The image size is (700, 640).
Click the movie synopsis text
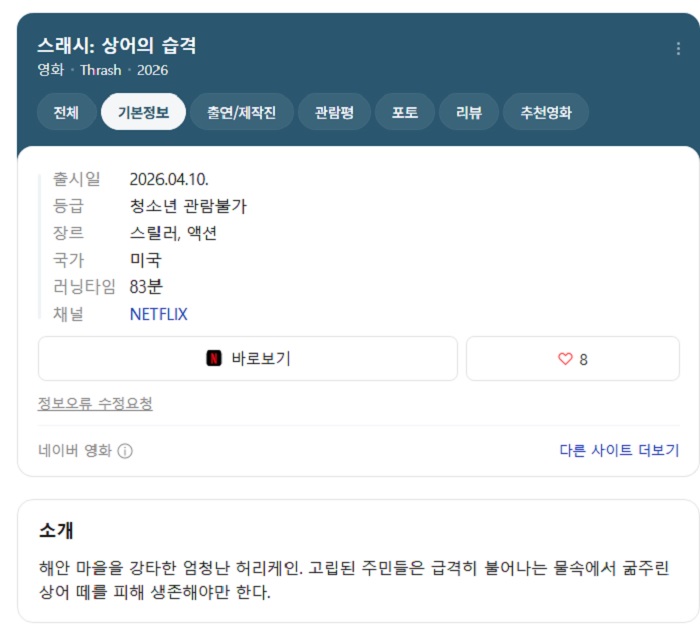coord(353,580)
